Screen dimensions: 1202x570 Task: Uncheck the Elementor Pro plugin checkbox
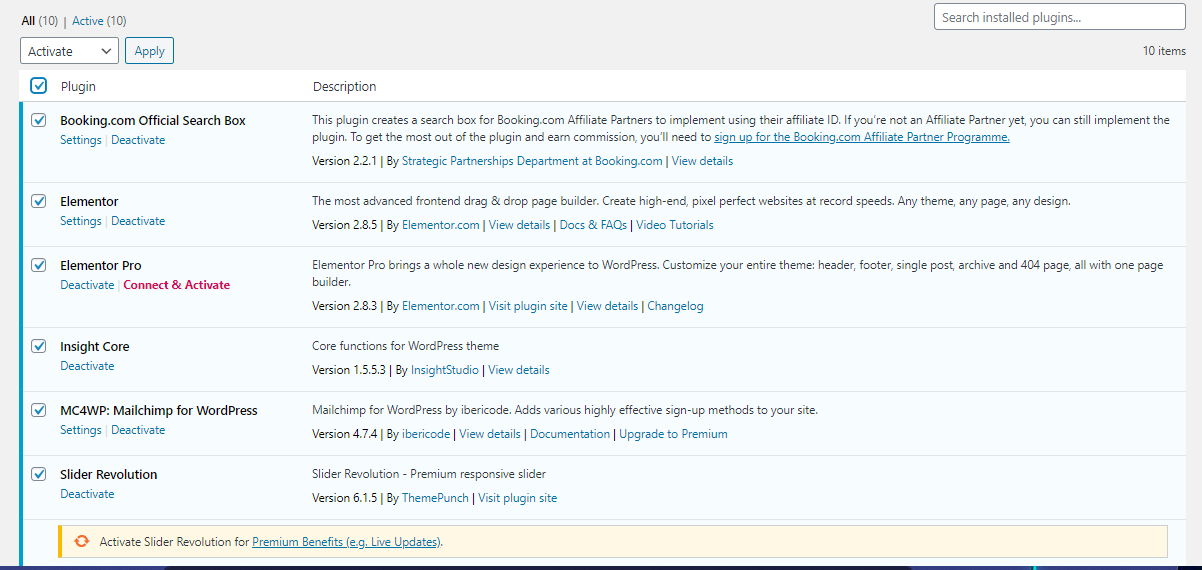[x=38, y=265]
